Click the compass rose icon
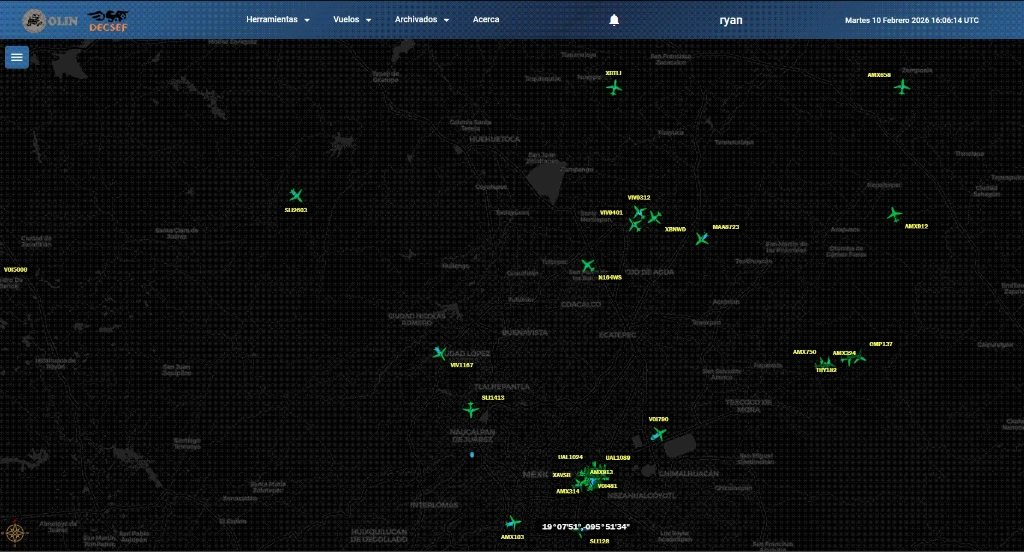 pyautogui.click(x=14, y=532)
